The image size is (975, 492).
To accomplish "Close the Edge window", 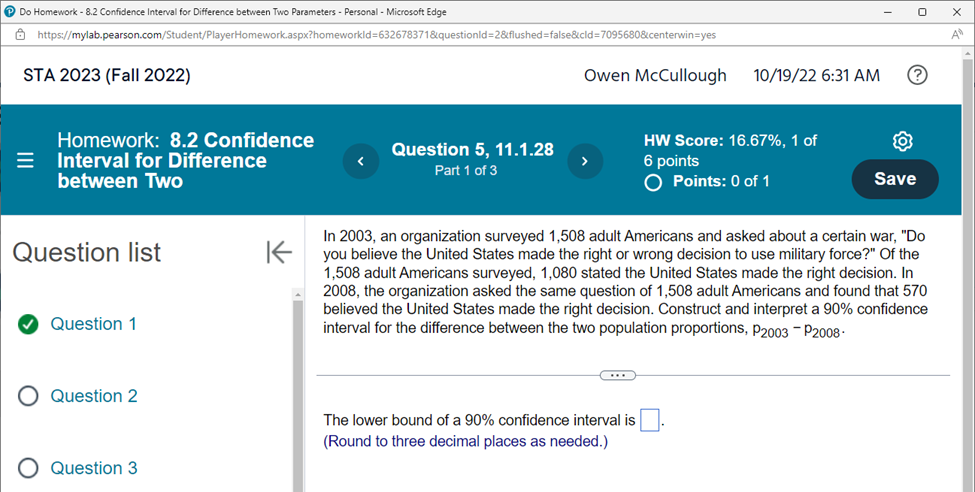I will (x=957, y=12).
